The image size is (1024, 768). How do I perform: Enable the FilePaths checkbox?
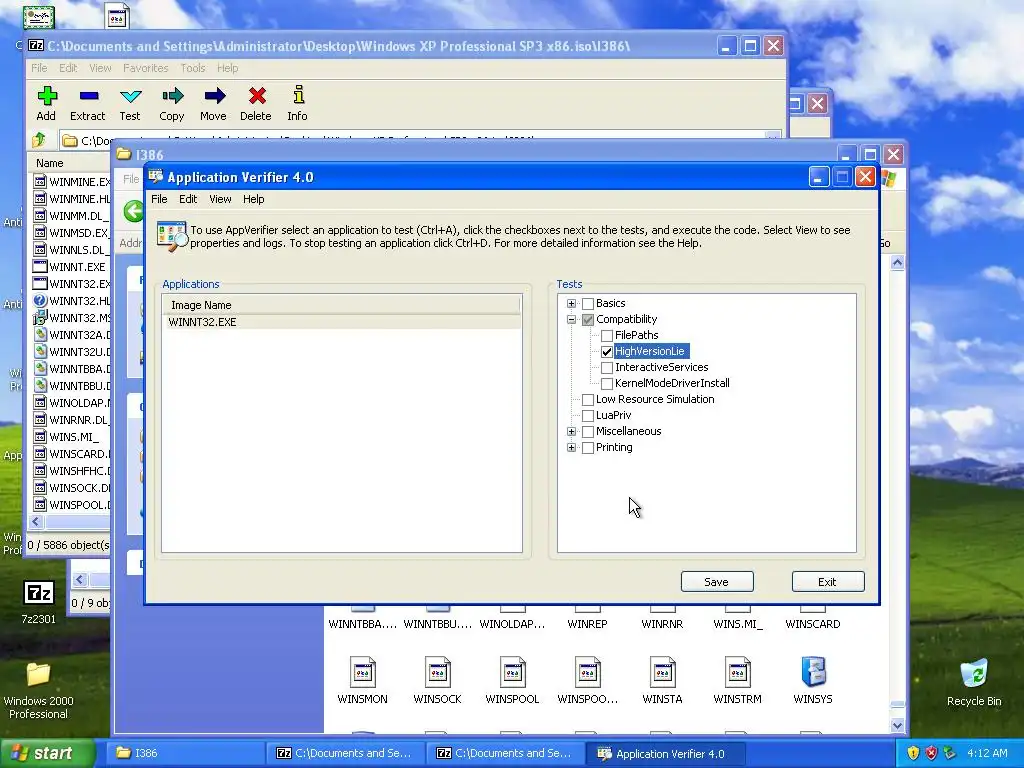click(x=607, y=336)
